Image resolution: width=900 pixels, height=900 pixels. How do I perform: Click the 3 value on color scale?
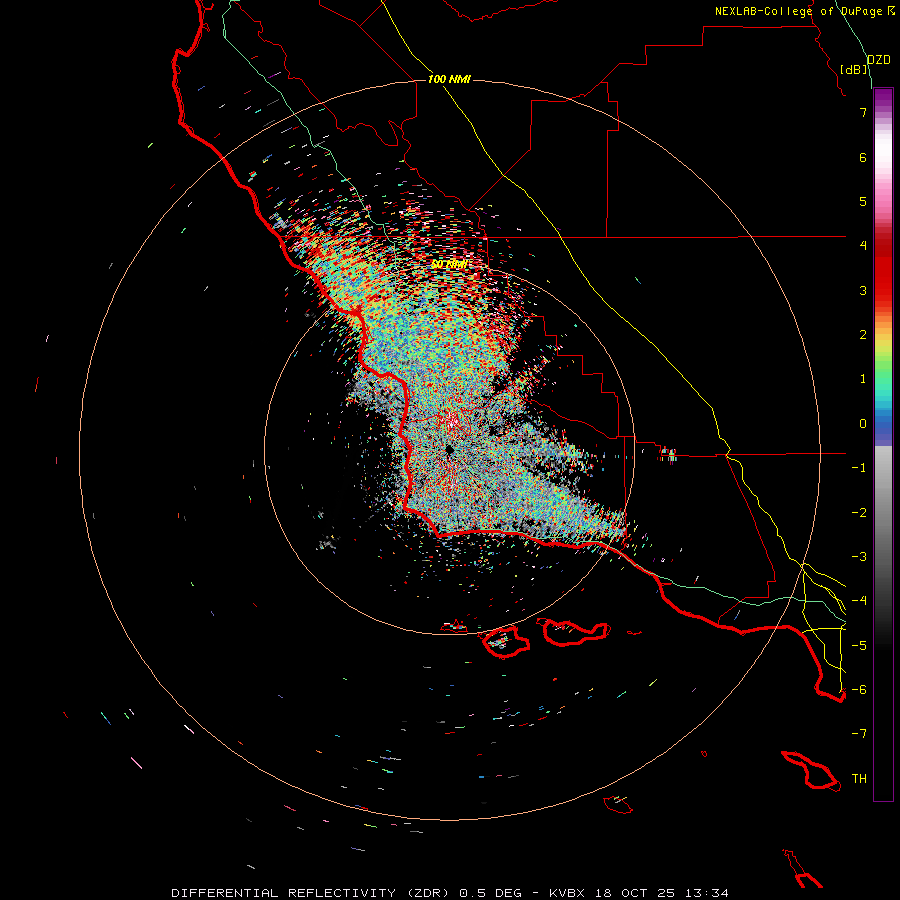pyautogui.click(x=863, y=290)
